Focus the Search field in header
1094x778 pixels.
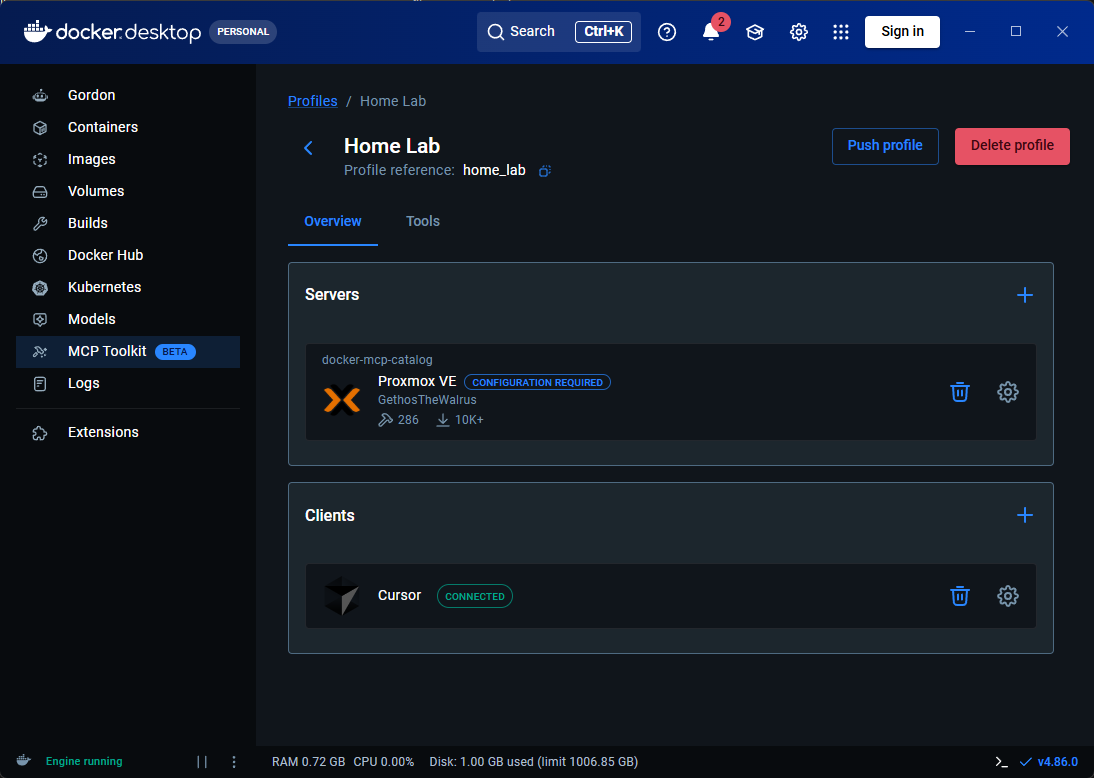[559, 31]
